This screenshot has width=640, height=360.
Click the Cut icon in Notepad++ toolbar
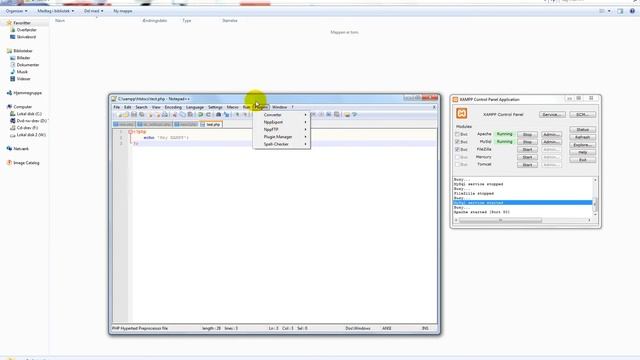[175, 115]
